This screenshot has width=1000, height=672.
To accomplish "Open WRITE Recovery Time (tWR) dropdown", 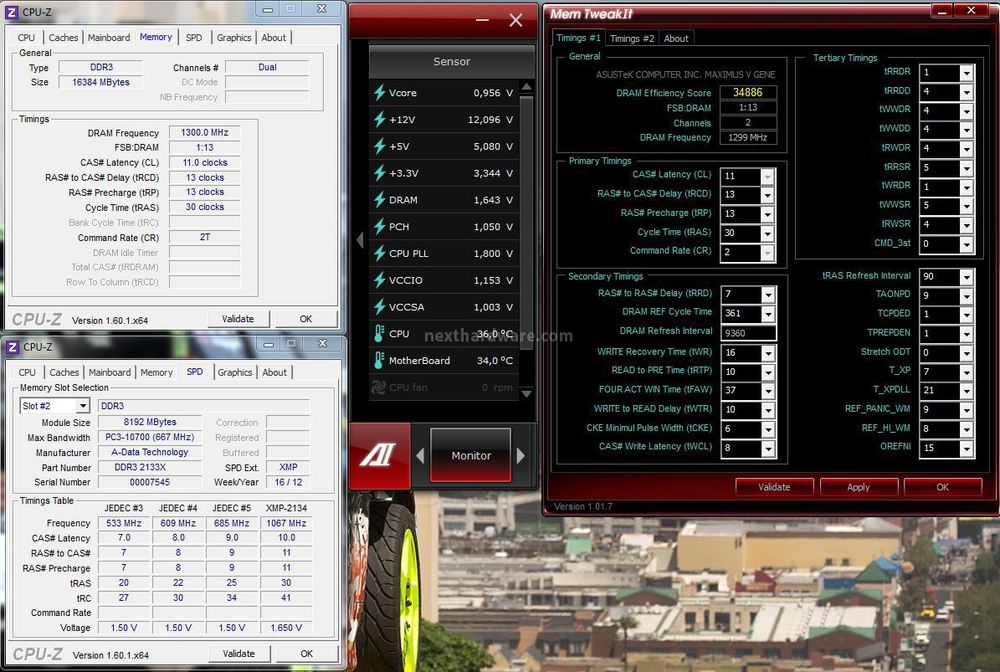I will pos(768,353).
